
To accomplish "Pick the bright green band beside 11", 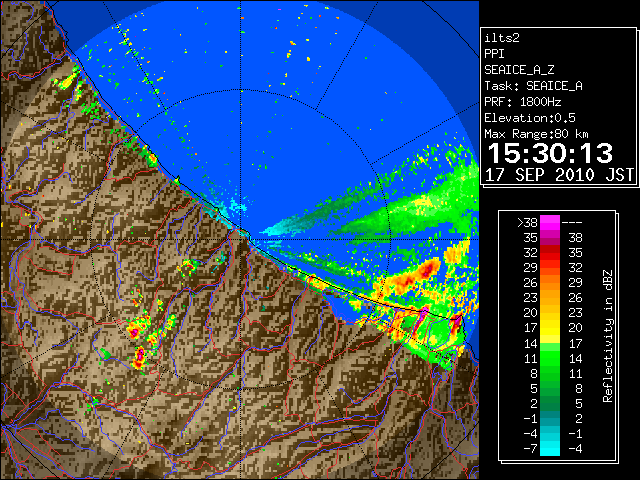I will click(x=550, y=358).
